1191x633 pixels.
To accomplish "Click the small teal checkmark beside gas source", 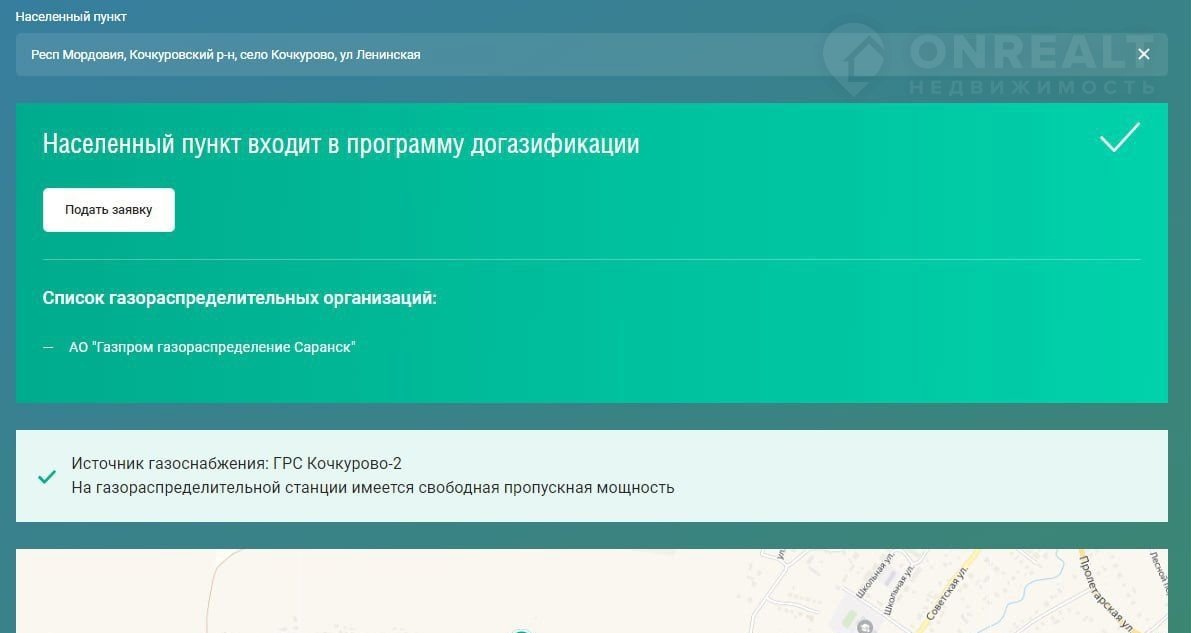I will click(46, 477).
